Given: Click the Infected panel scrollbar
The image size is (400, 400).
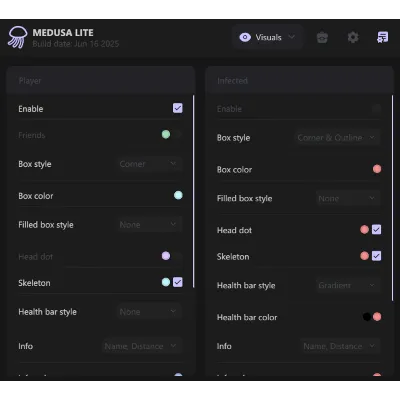Looking at the screenshot, I should [x=392, y=198].
